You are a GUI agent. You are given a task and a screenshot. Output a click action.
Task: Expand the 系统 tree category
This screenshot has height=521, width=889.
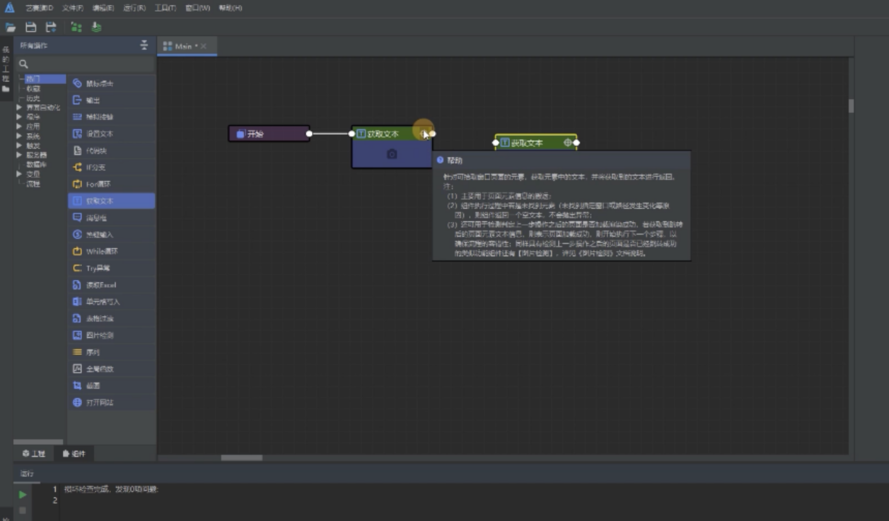click(19, 136)
